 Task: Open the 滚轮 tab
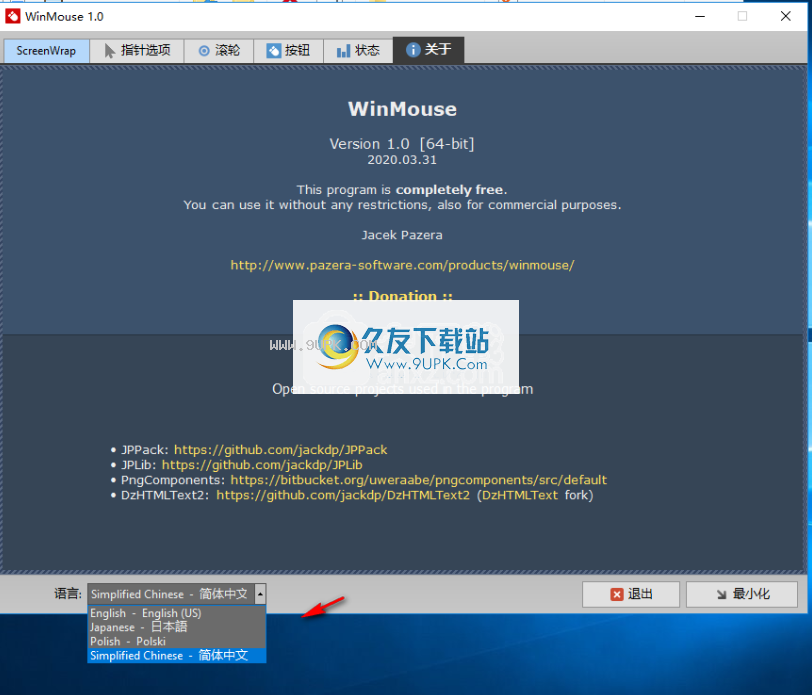click(219, 51)
